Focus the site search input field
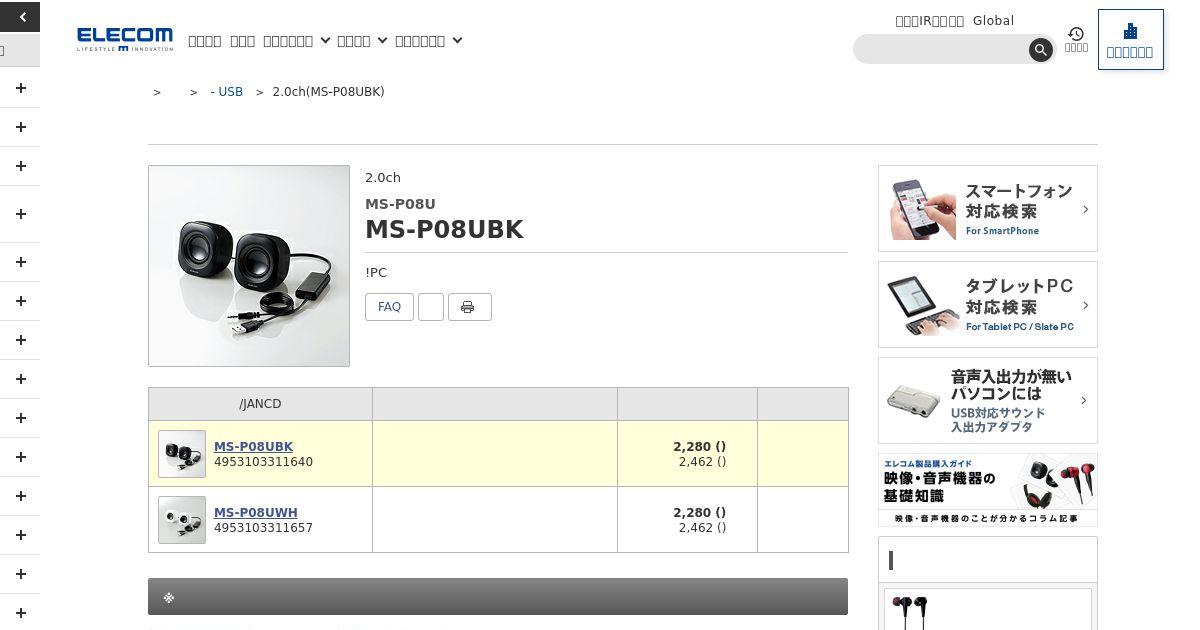The width and height of the screenshot is (1200, 630). [x=940, y=49]
